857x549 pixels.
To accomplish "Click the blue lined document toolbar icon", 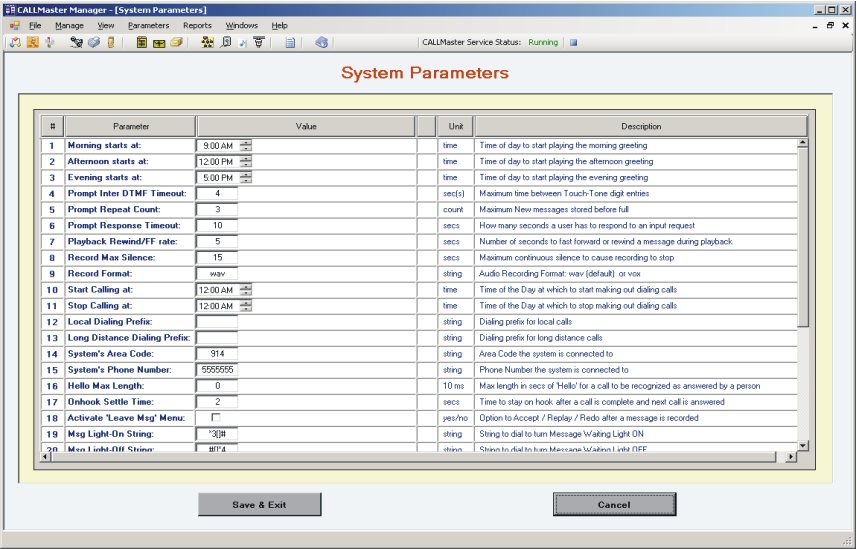I will pyautogui.click(x=290, y=42).
